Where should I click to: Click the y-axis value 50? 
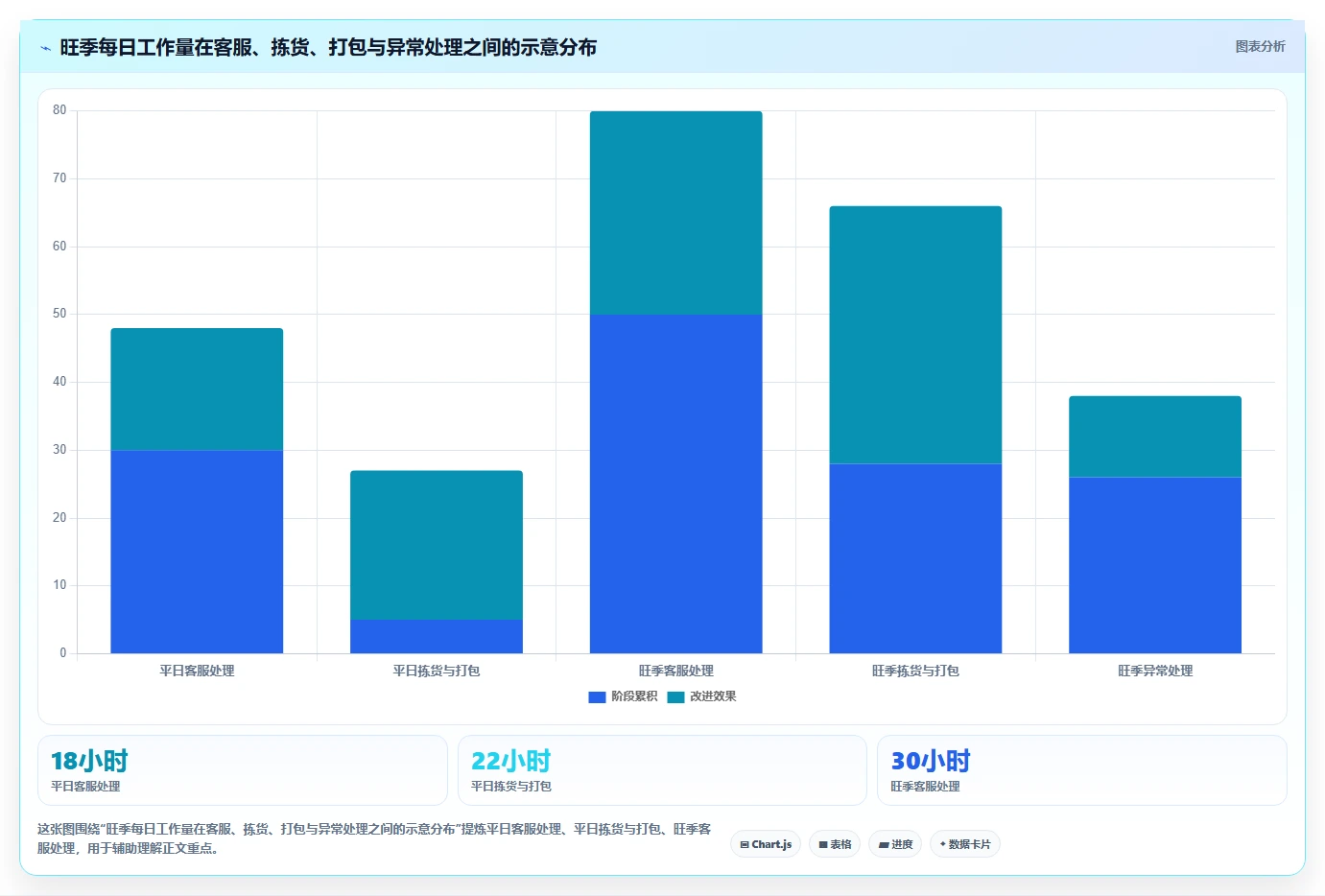pos(59,314)
